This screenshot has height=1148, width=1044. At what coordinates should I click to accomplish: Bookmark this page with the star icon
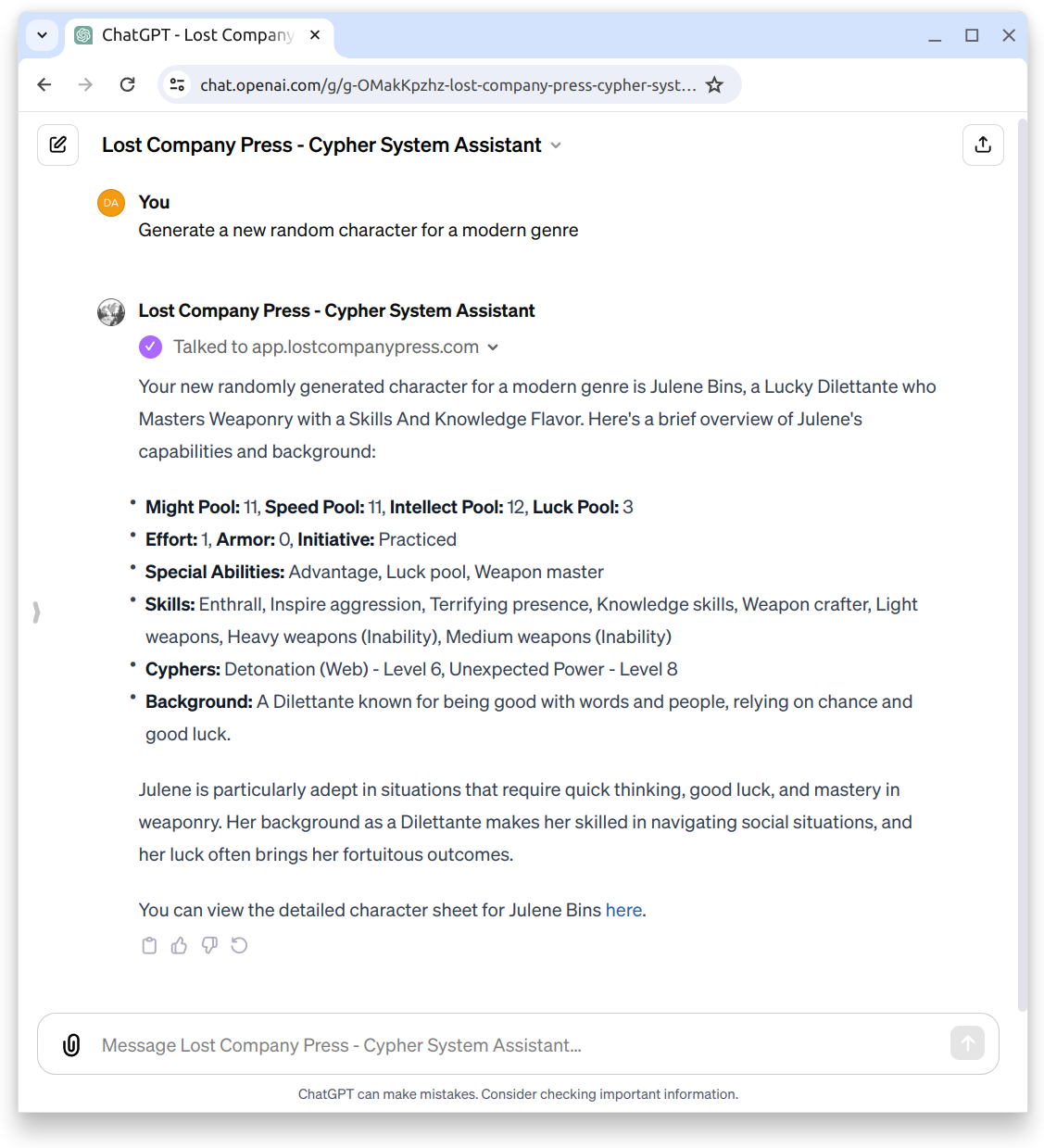pyautogui.click(x=714, y=85)
